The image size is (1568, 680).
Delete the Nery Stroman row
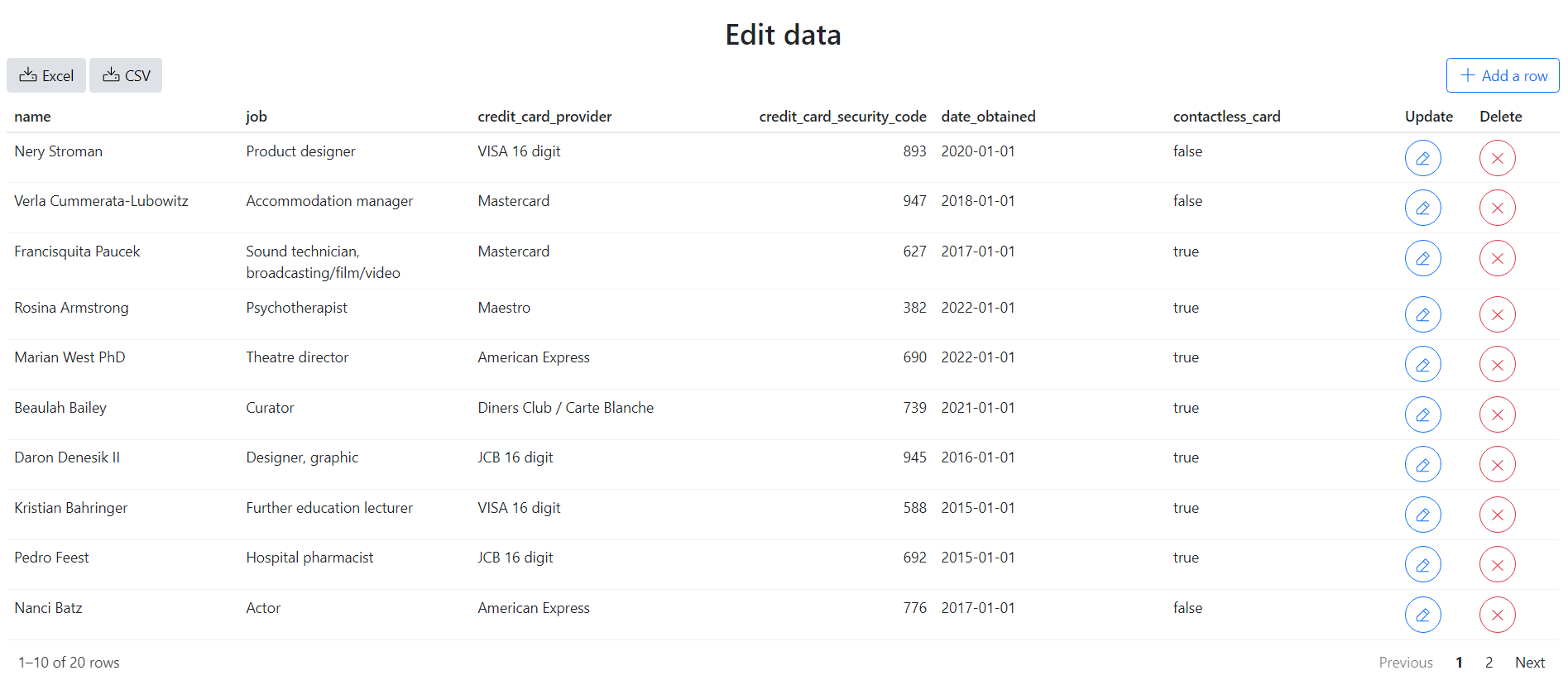coord(1497,158)
